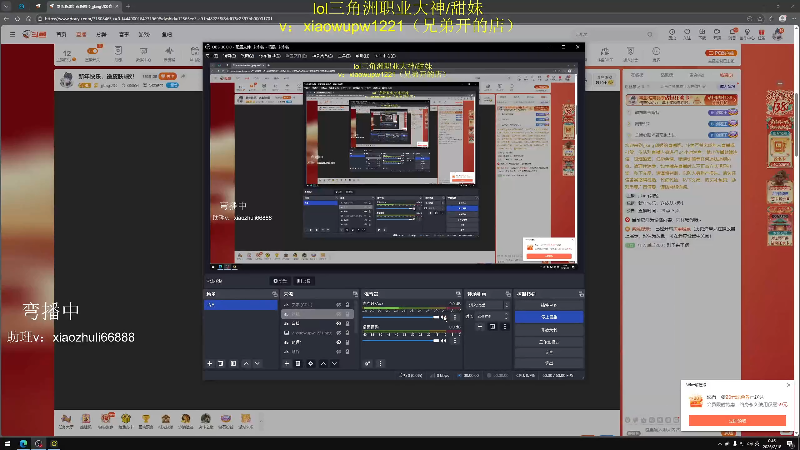
Task: Open source properties gear in Sources toolbar
Action: [310, 364]
